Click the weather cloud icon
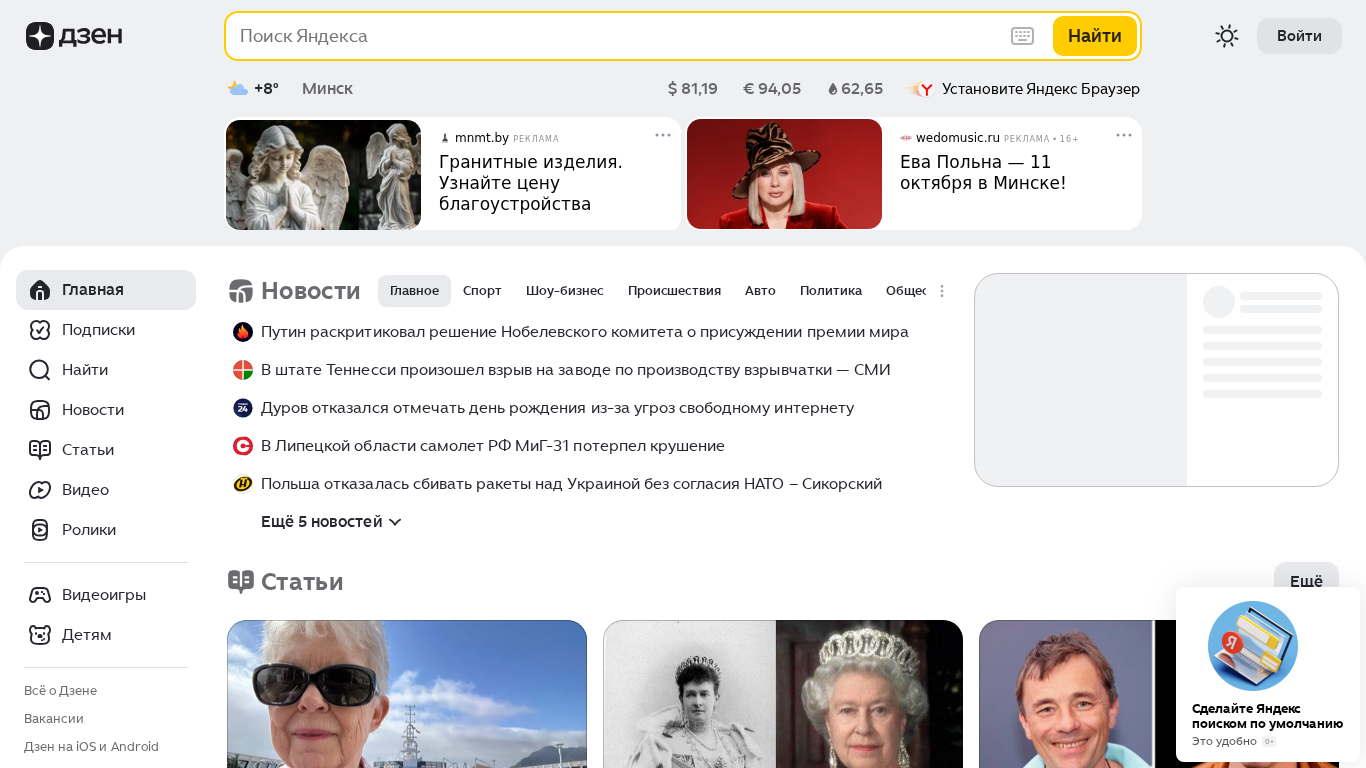 pos(238,88)
